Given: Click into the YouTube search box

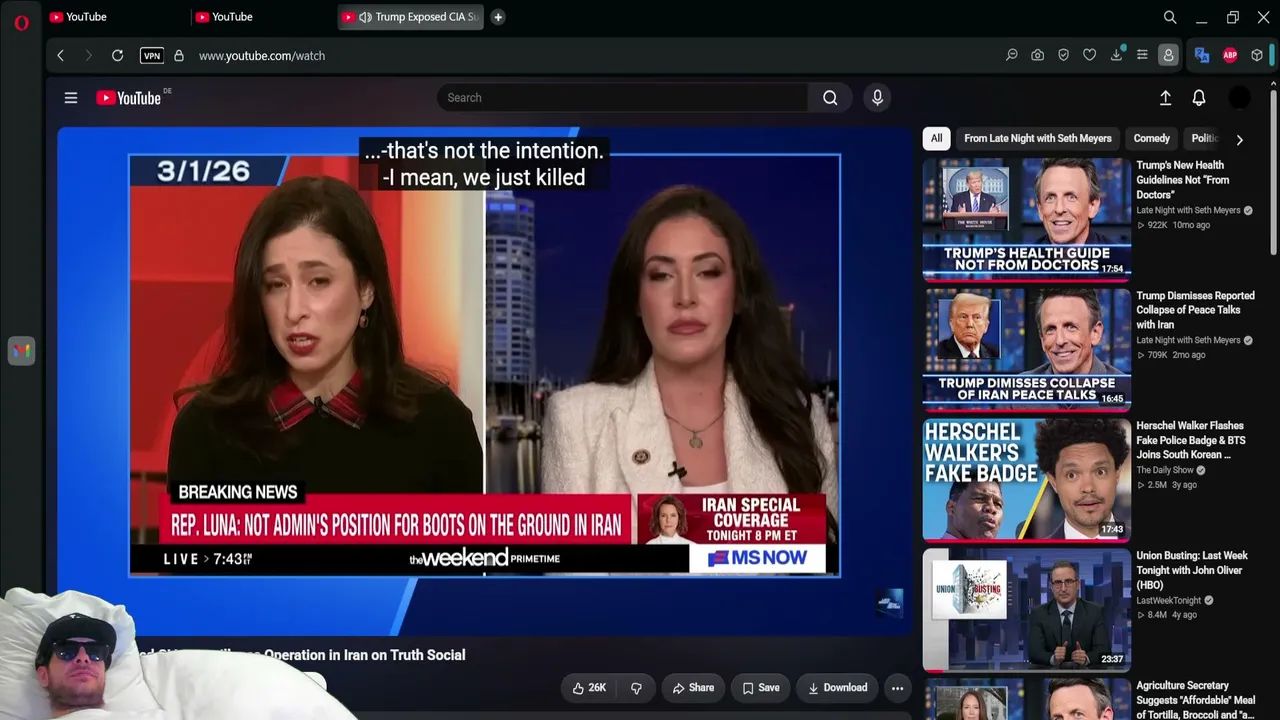Looking at the screenshot, I should [x=622, y=98].
